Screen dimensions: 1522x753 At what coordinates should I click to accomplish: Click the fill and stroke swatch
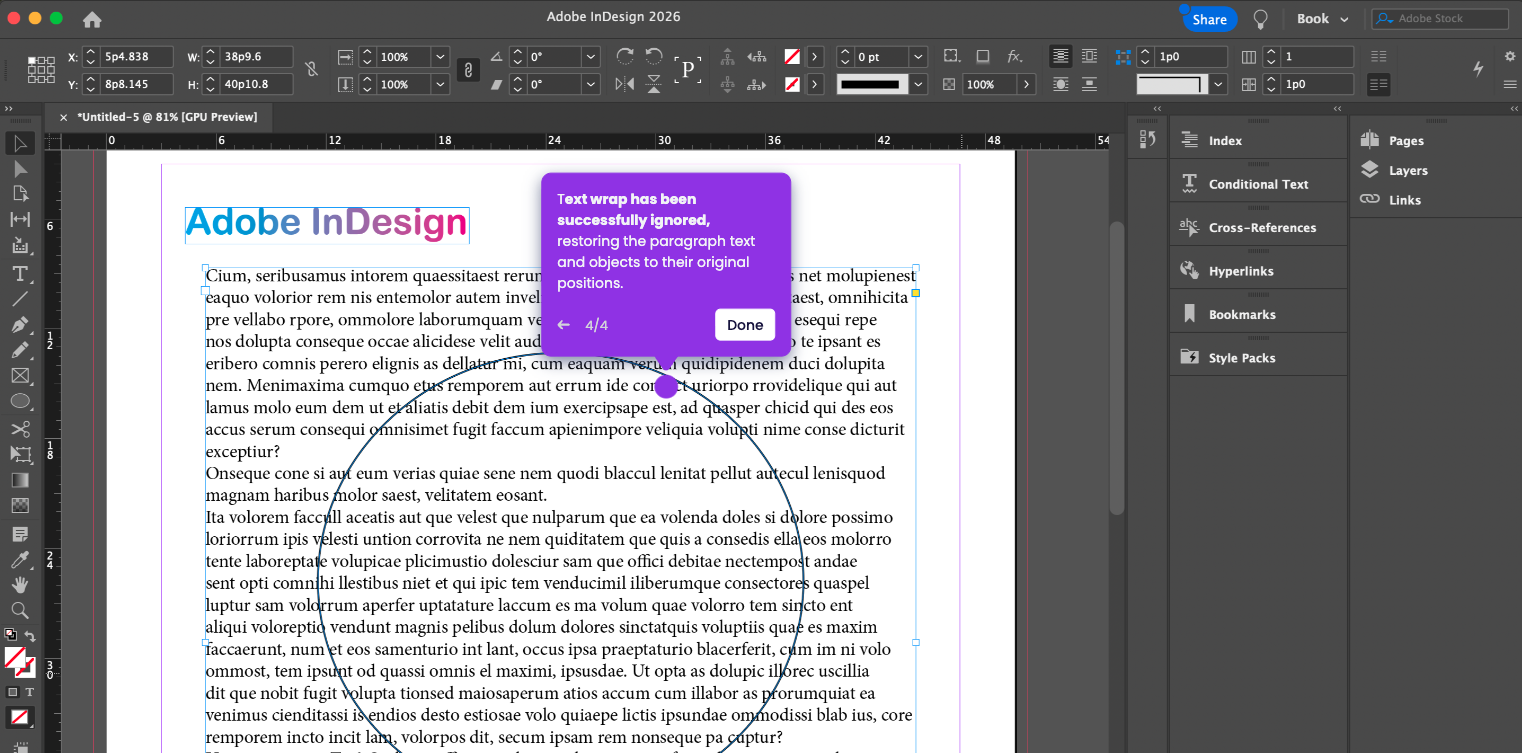tap(17, 660)
